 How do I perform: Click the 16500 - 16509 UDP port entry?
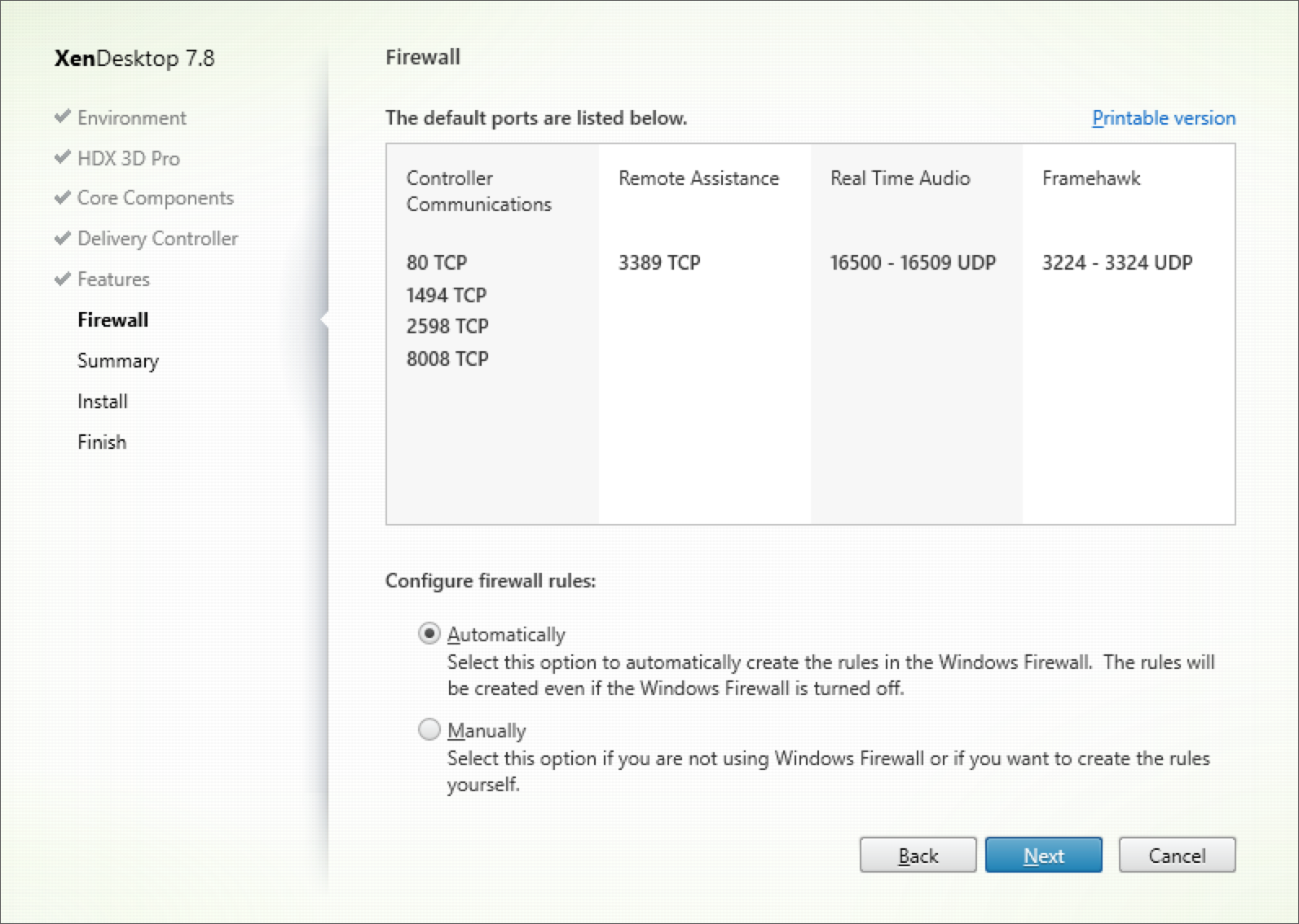(x=913, y=263)
